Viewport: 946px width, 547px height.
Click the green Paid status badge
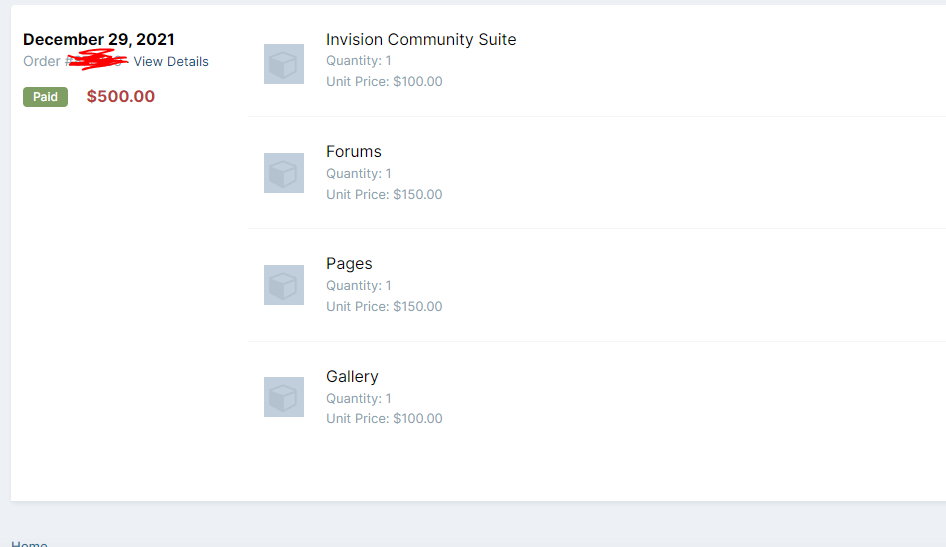45,97
